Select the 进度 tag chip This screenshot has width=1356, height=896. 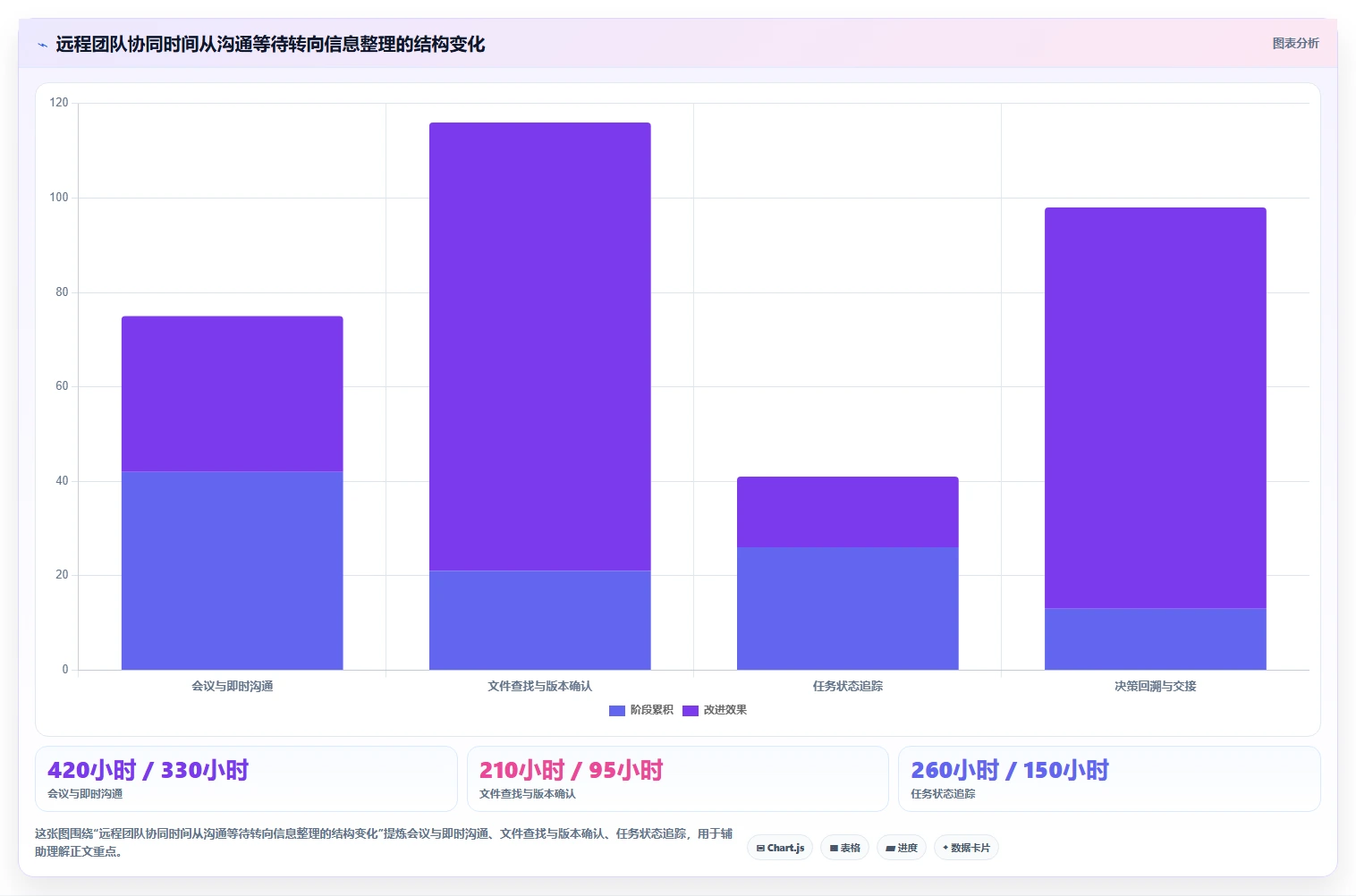click(x=902, y=848)
